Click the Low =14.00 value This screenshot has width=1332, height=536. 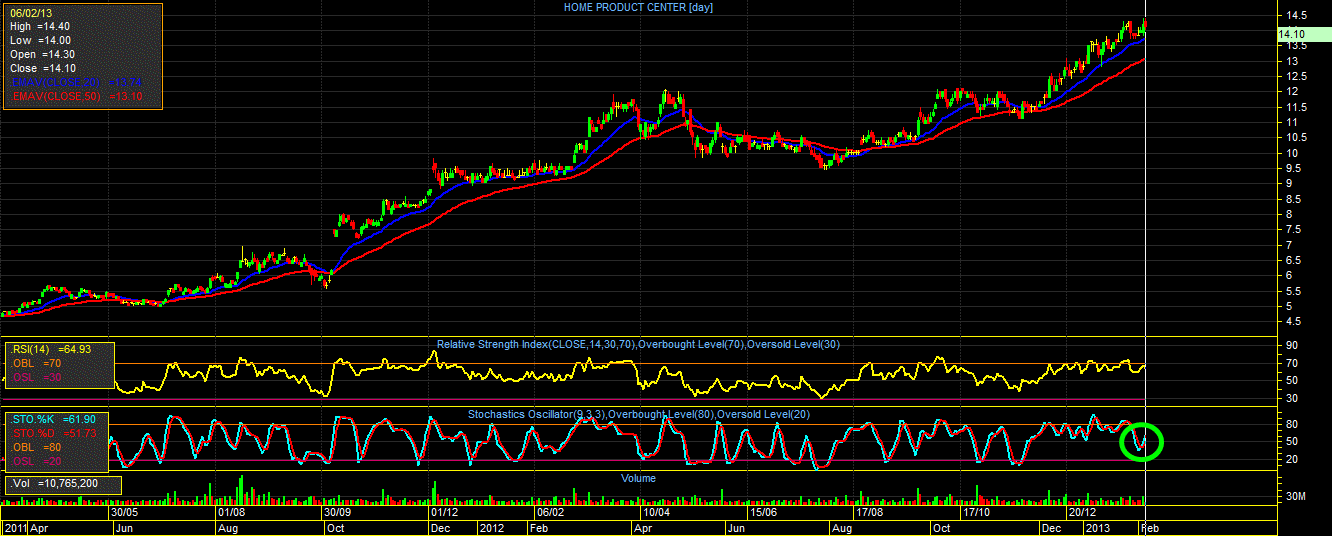(x=40, y=40)
